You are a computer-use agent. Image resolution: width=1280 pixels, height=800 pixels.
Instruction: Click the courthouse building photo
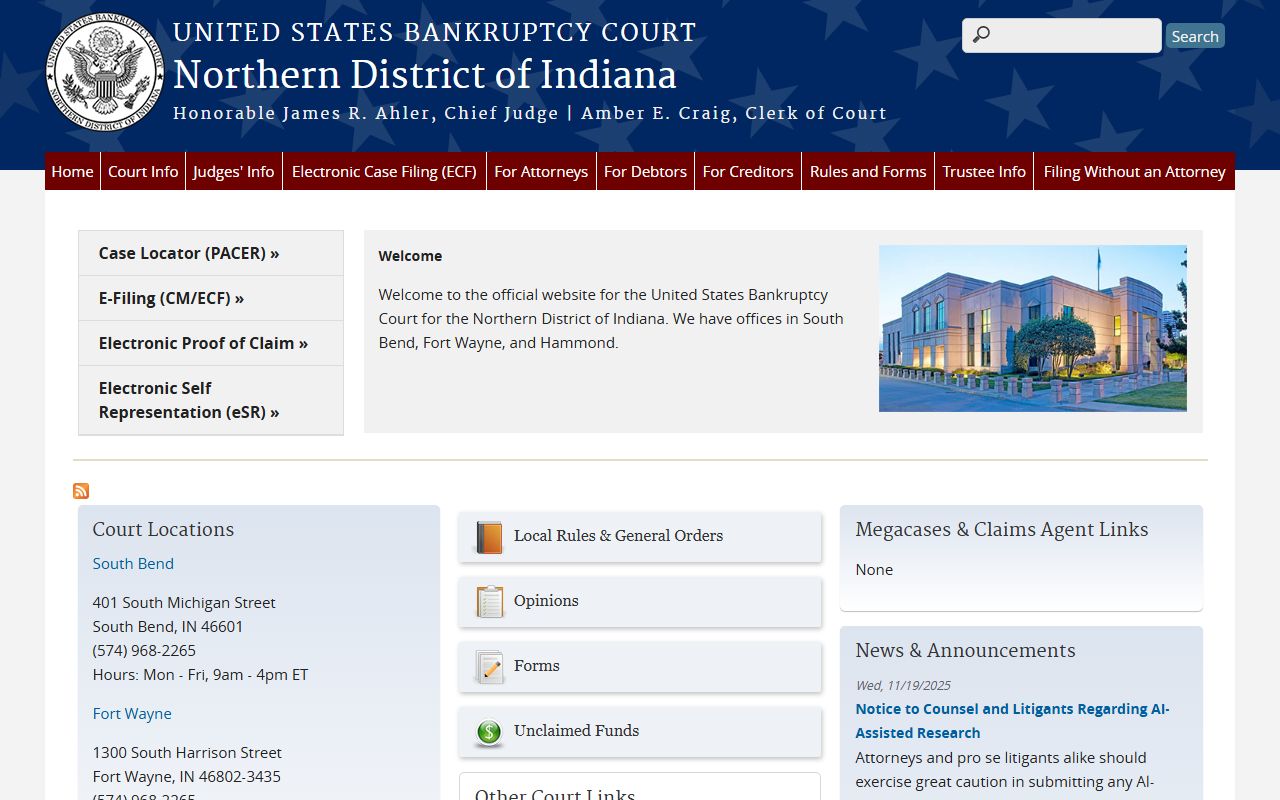1033,328
